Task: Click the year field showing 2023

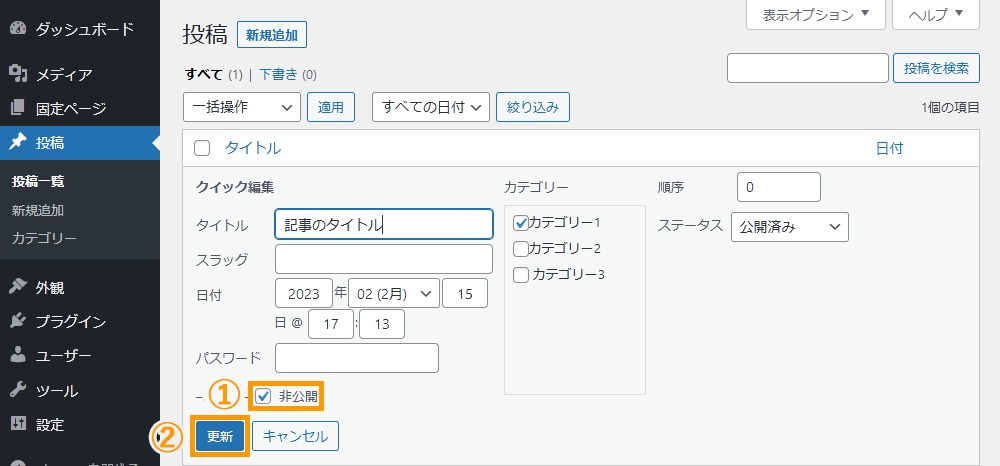Action: pos(304,294)
